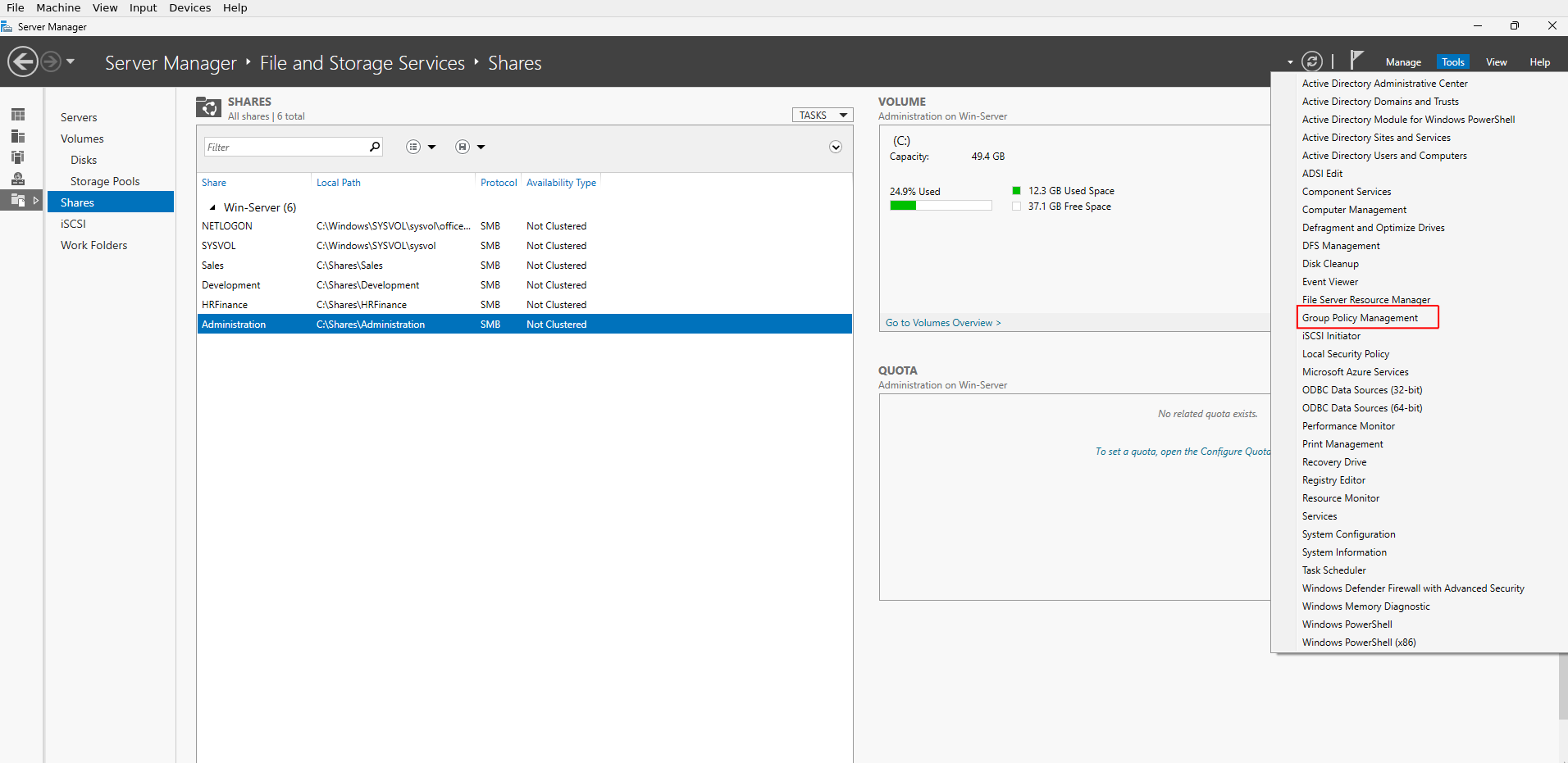1568x763 pixels.
Task: Open Windows PowerShell (x86) entry
Action: 1359,643
